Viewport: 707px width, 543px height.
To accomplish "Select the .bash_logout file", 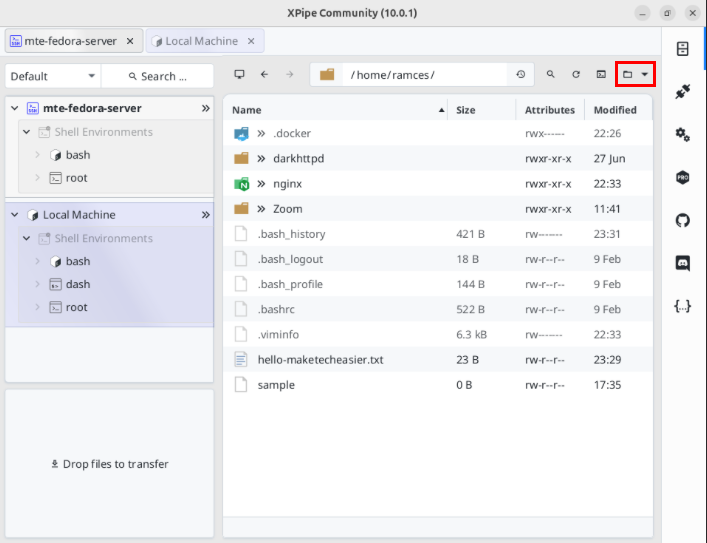I will [437, 259].
